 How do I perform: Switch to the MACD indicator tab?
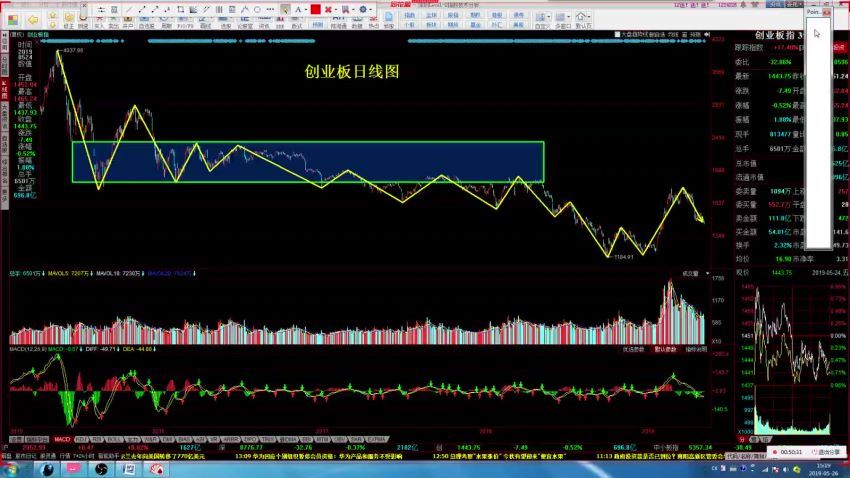click(x=62, y=439)
